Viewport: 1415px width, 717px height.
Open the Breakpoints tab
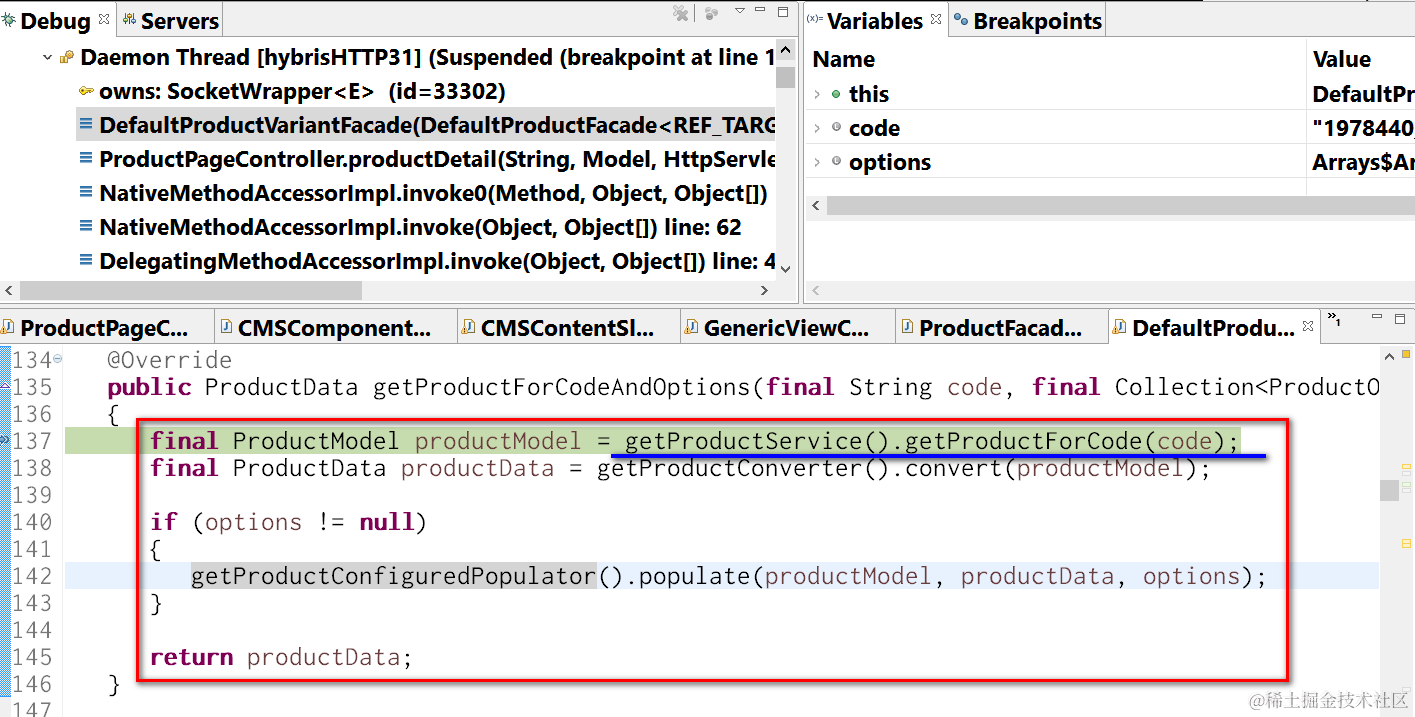point(1027,21)
